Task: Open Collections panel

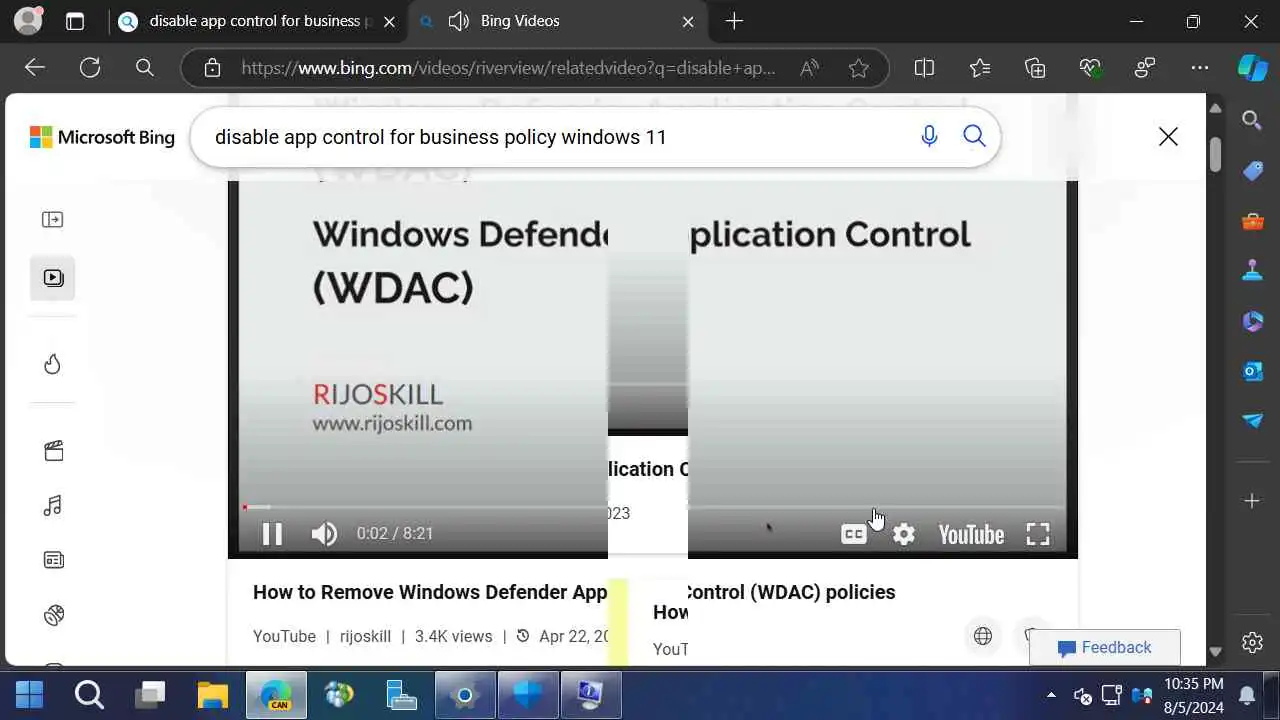Action: 1035,68
